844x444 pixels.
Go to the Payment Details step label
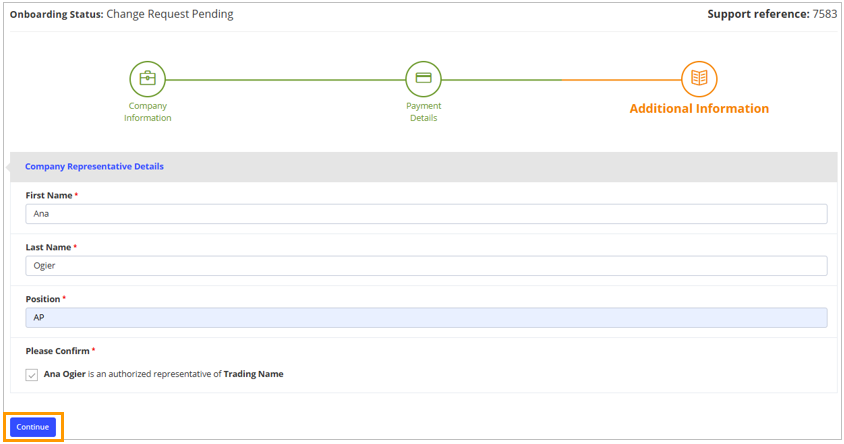coord(423,112)
